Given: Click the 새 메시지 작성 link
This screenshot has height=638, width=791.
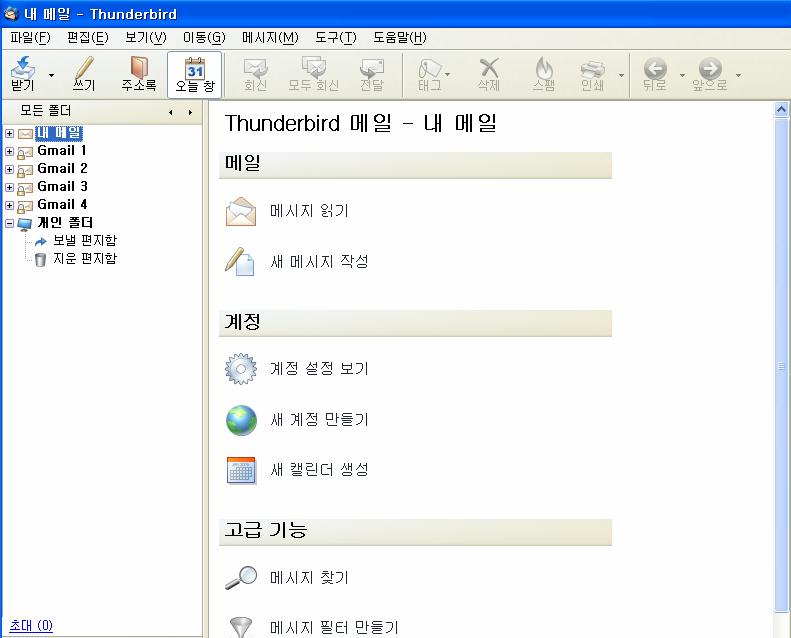Looking at the screenshot, I should pyautogui.click(x=319, y=262).
